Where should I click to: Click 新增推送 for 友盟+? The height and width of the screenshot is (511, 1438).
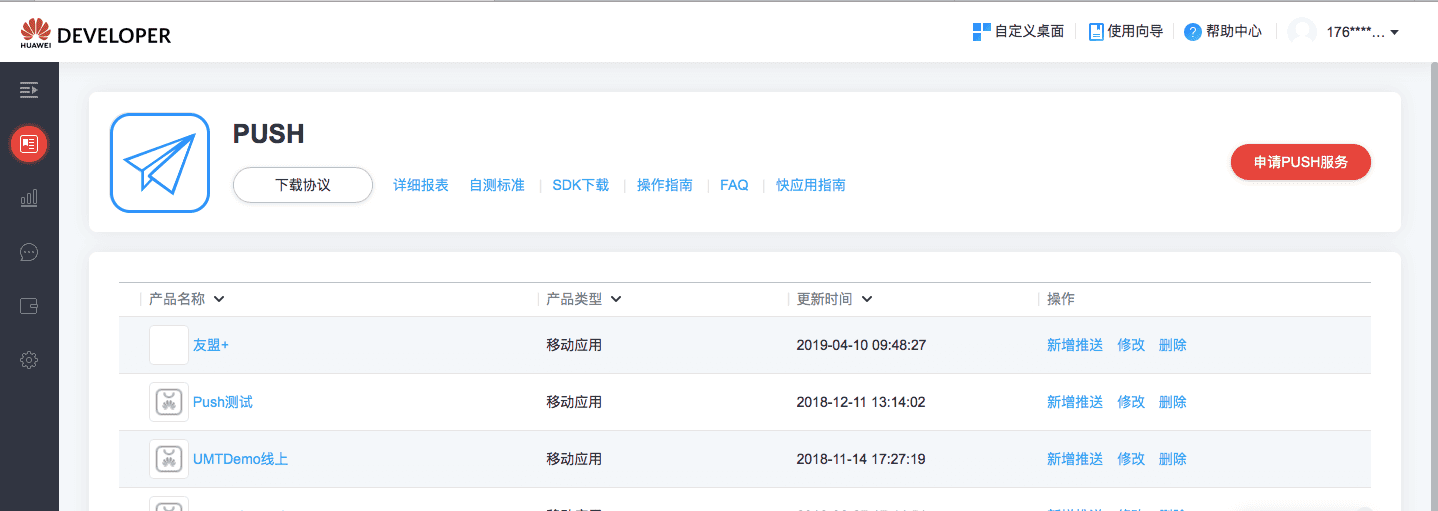[x=1075, y=345]
